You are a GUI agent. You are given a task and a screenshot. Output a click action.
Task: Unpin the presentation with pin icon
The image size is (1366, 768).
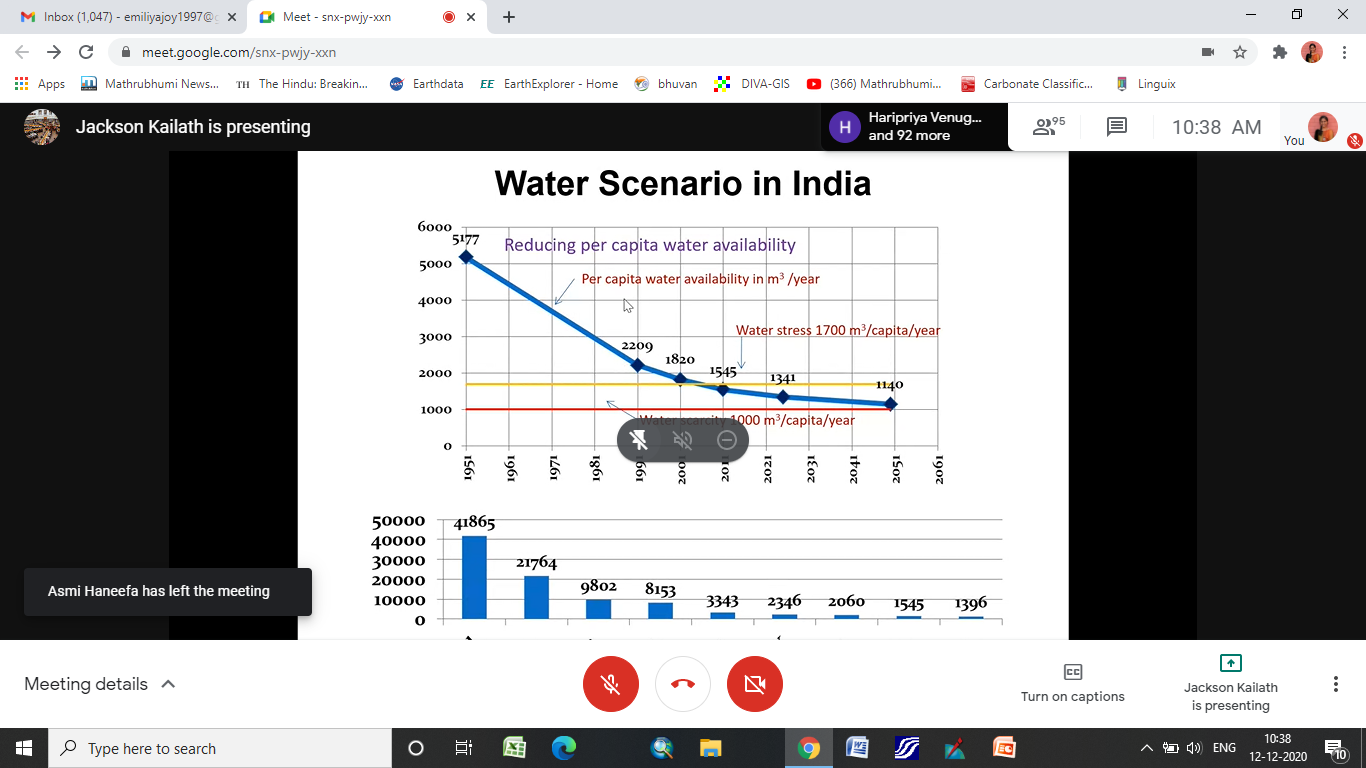click(639, 440)
